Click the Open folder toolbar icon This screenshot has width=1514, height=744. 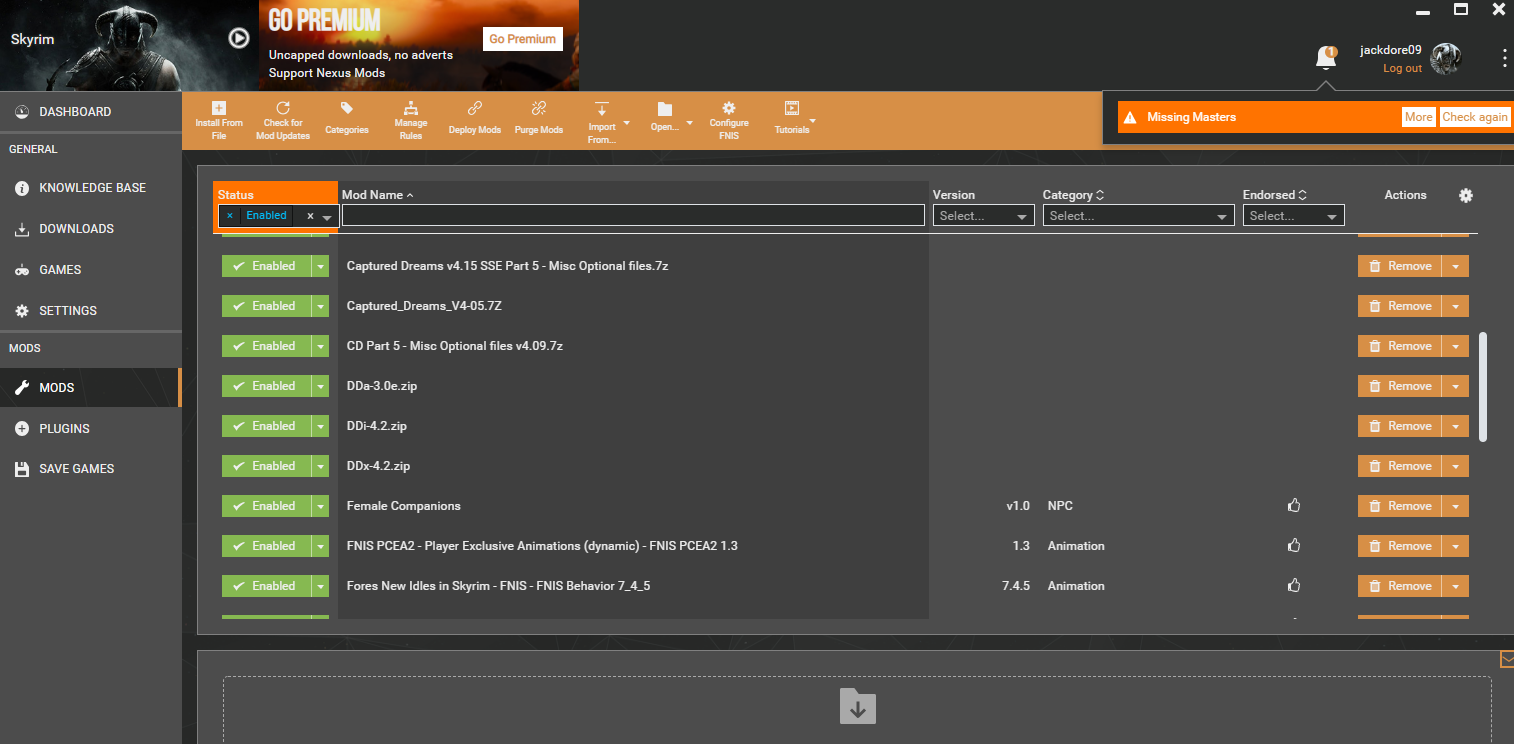pyautogui.click(x=665, y=108)
